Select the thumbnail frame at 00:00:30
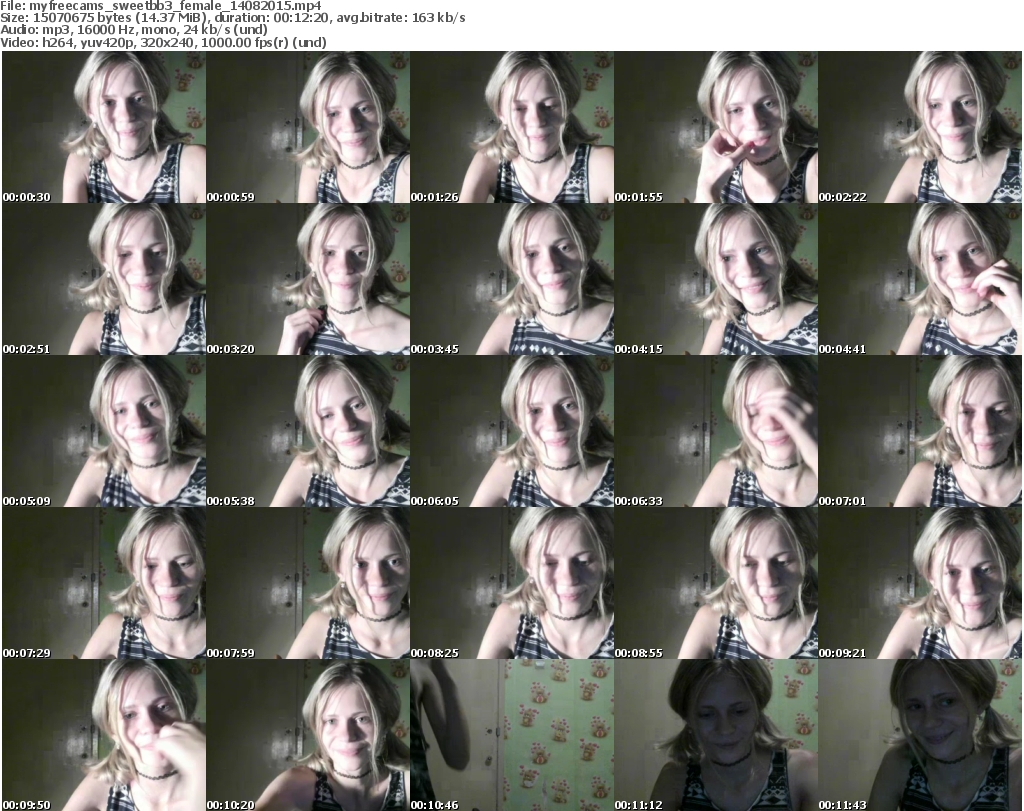 (x=104, y=127)
